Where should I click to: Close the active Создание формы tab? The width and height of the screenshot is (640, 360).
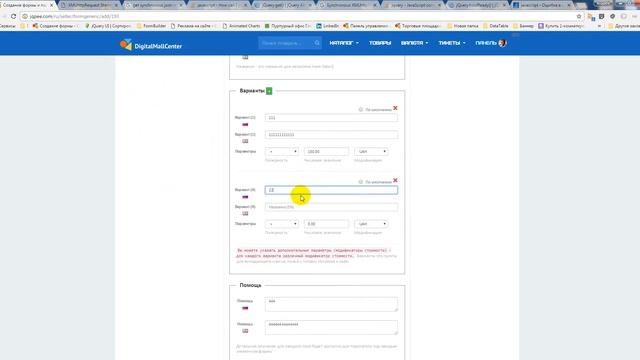click(x=51, y=5)
